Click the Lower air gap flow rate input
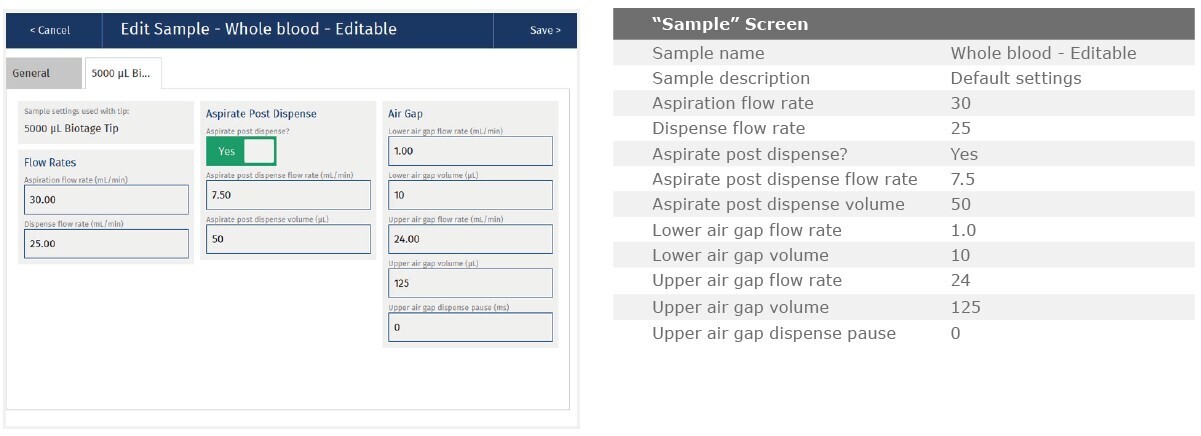 point(470,151)
